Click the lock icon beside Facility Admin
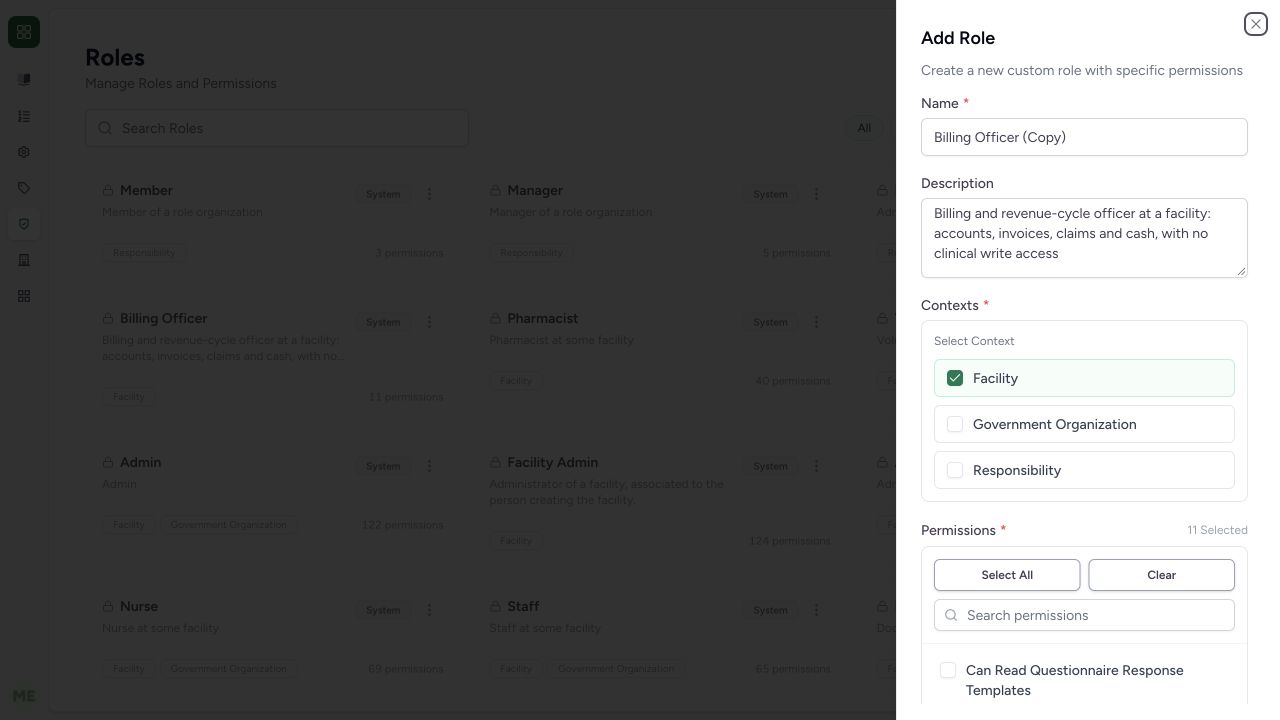This screenshot has width=1280, height=720. point(495,463)
